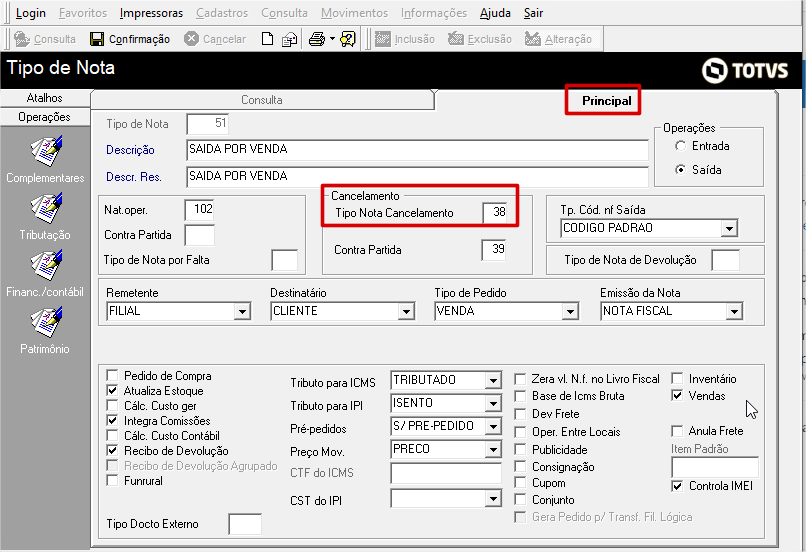
Task: Click the Descr. Res. input field
Action: tap(417, 176)
